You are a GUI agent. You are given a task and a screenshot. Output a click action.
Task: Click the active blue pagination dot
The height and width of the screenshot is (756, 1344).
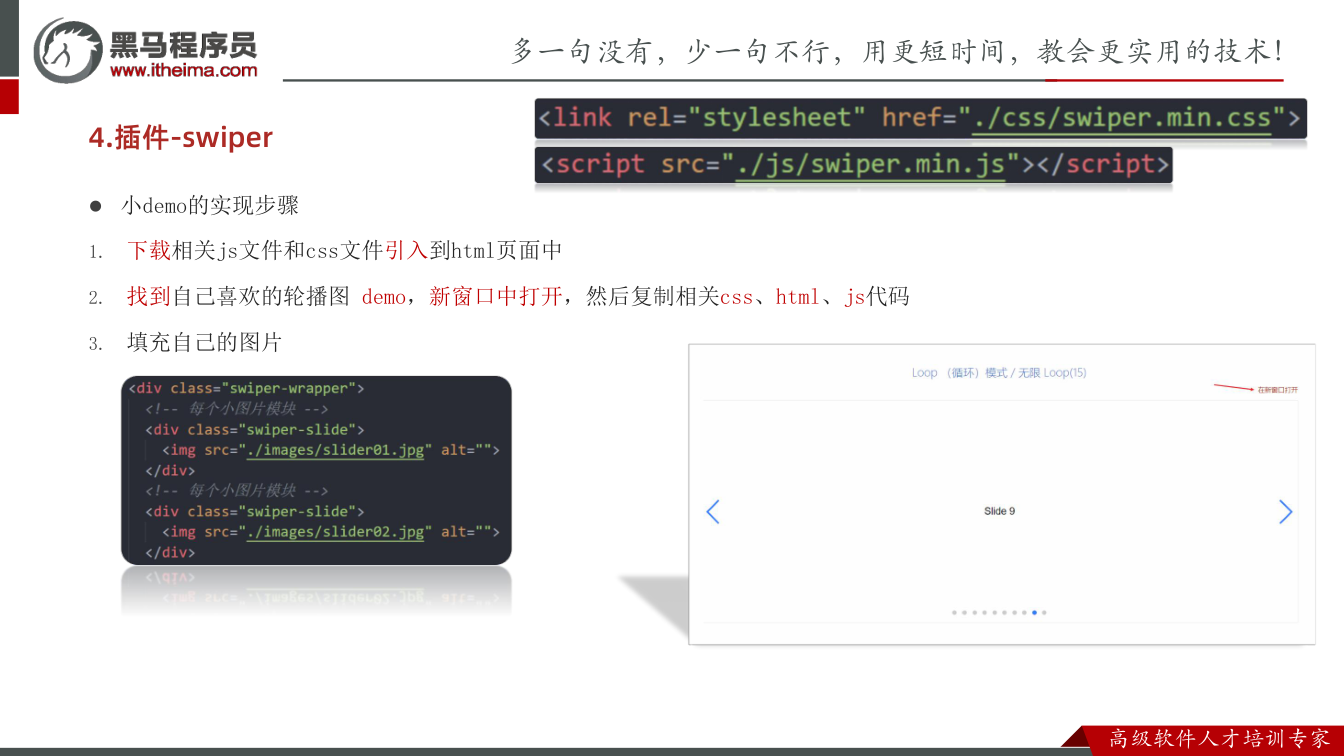point(1035,612)
